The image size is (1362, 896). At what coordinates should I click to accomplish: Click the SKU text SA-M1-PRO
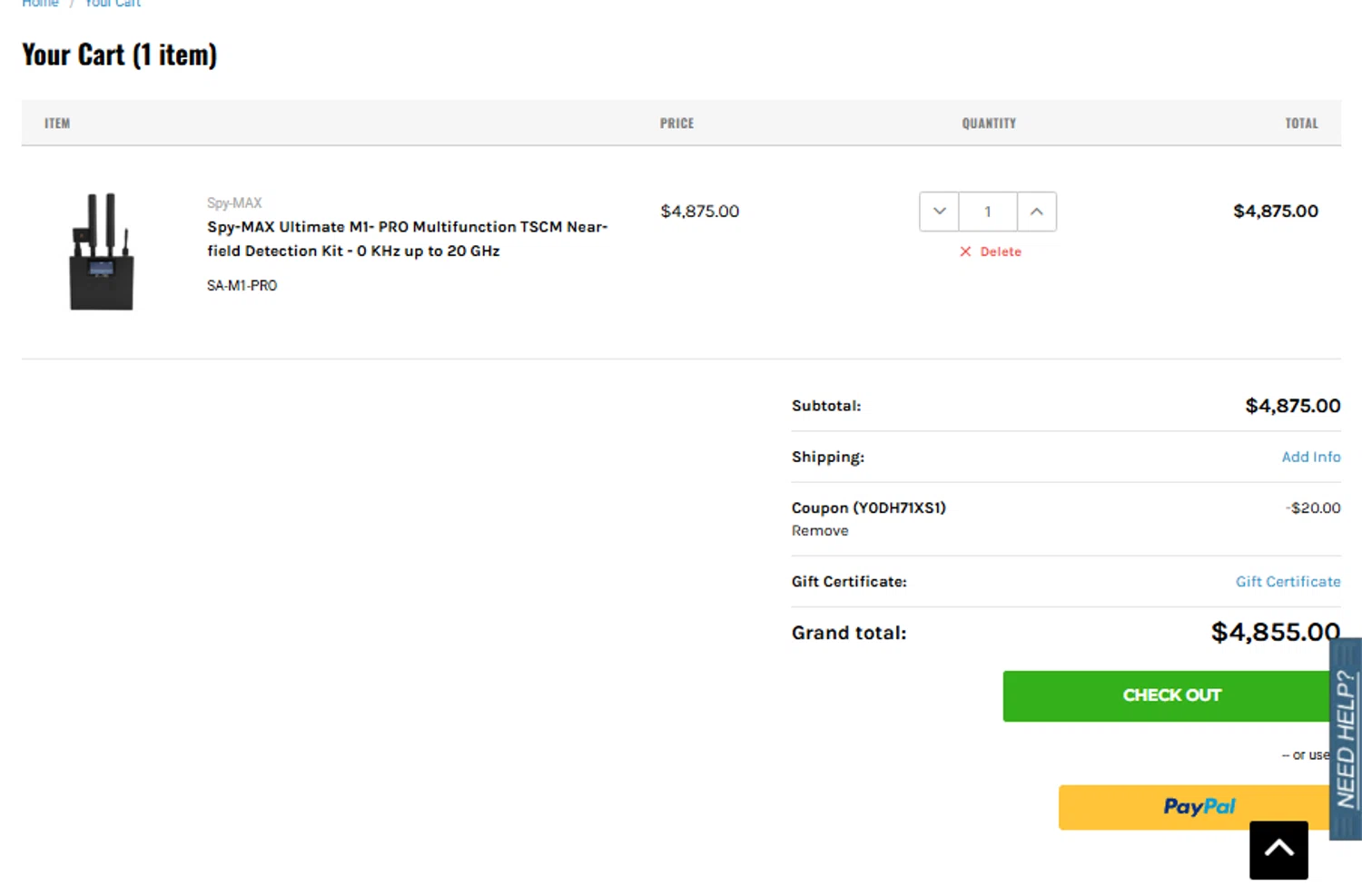[242, 285]
